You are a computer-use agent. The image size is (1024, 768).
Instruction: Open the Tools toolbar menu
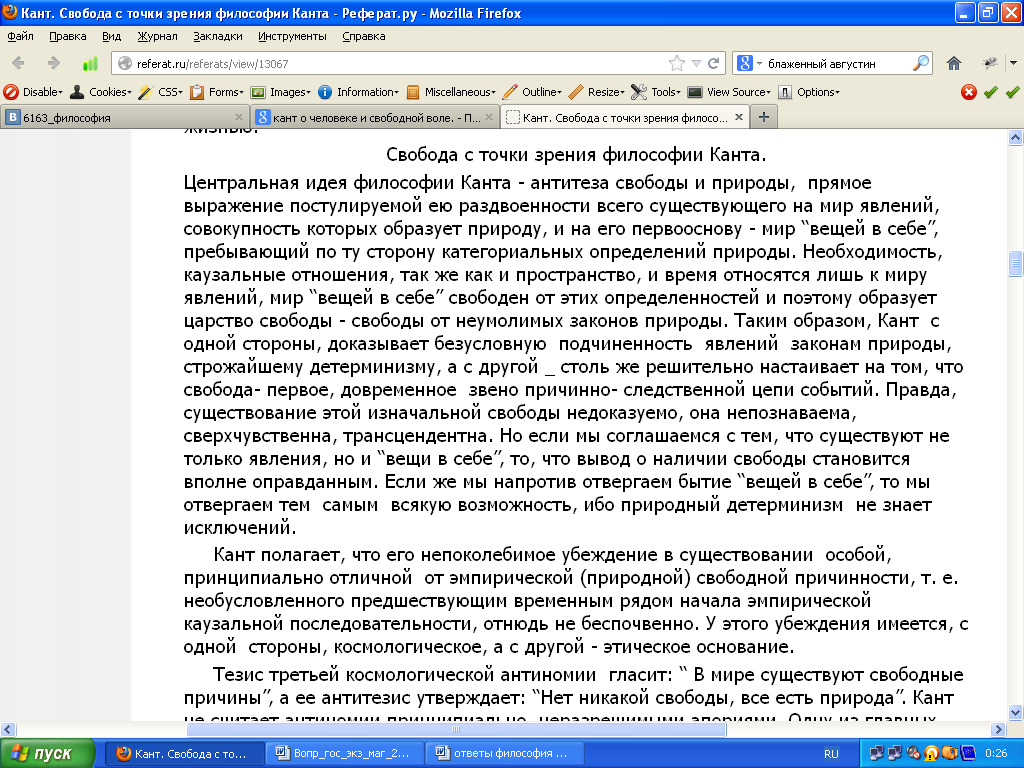(x=656, y=92)
